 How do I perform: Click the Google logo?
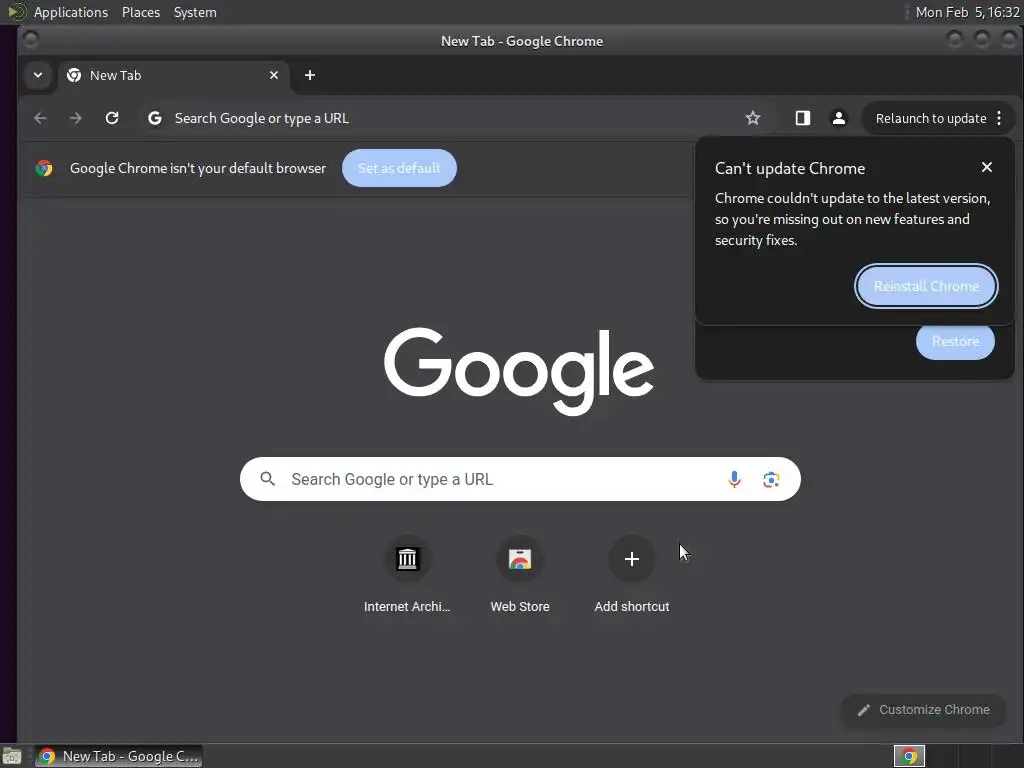coord(519,370)
